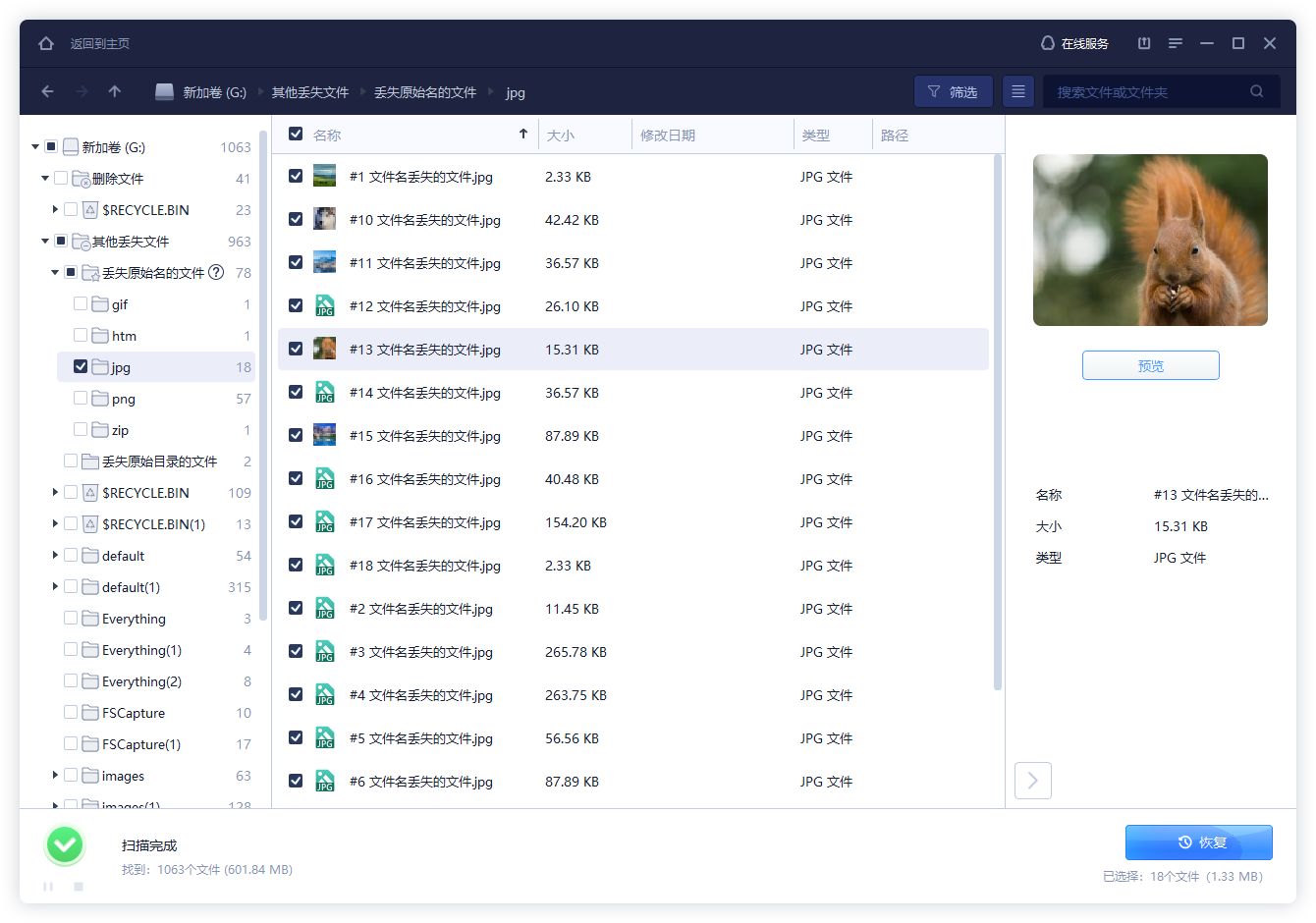Click the file list vertical scrollbar
The width and height of the screenshot is (1316, 923).
pyautogui.click(x=998, y=422)
